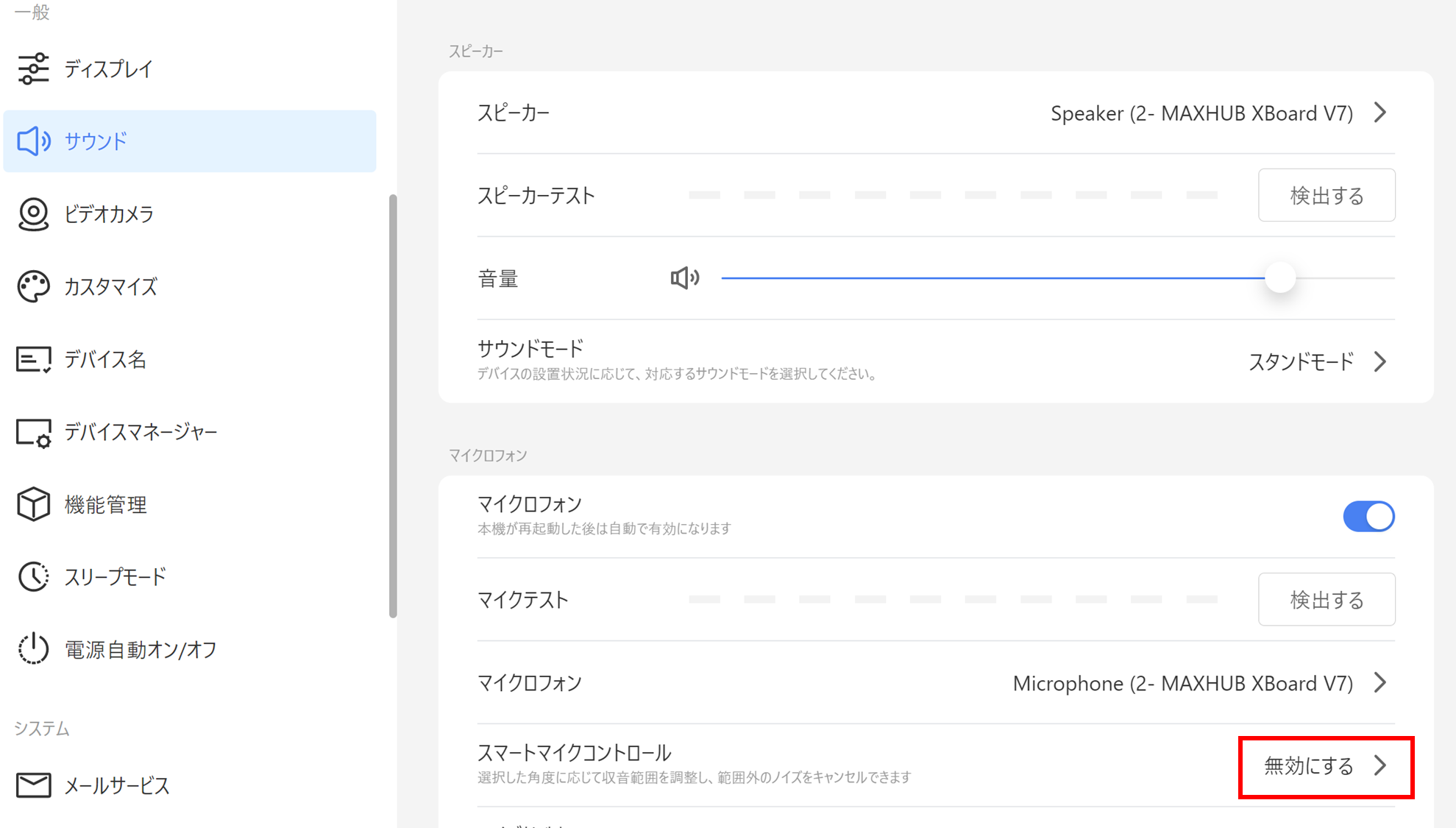Click the power auto on/off icon
The width and height of the screenshot is (1456, 828).
[x=33, y=649]
